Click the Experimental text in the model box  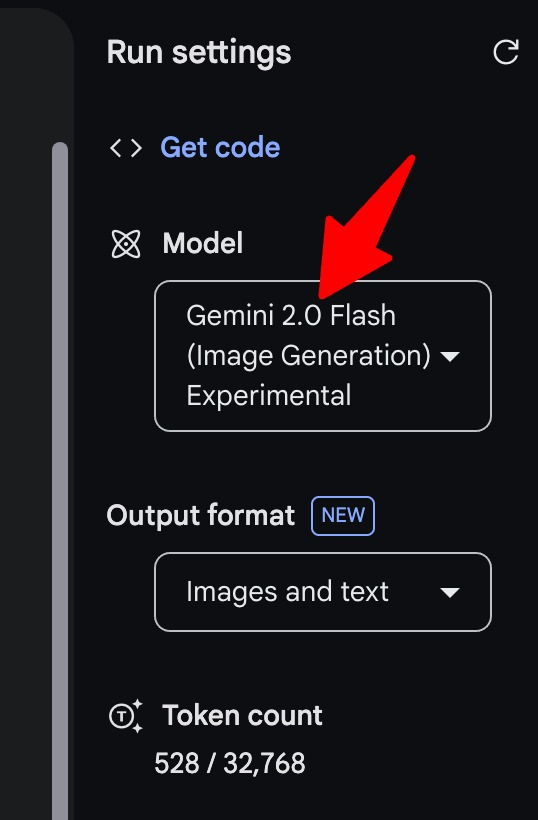[x=269, y=396]
